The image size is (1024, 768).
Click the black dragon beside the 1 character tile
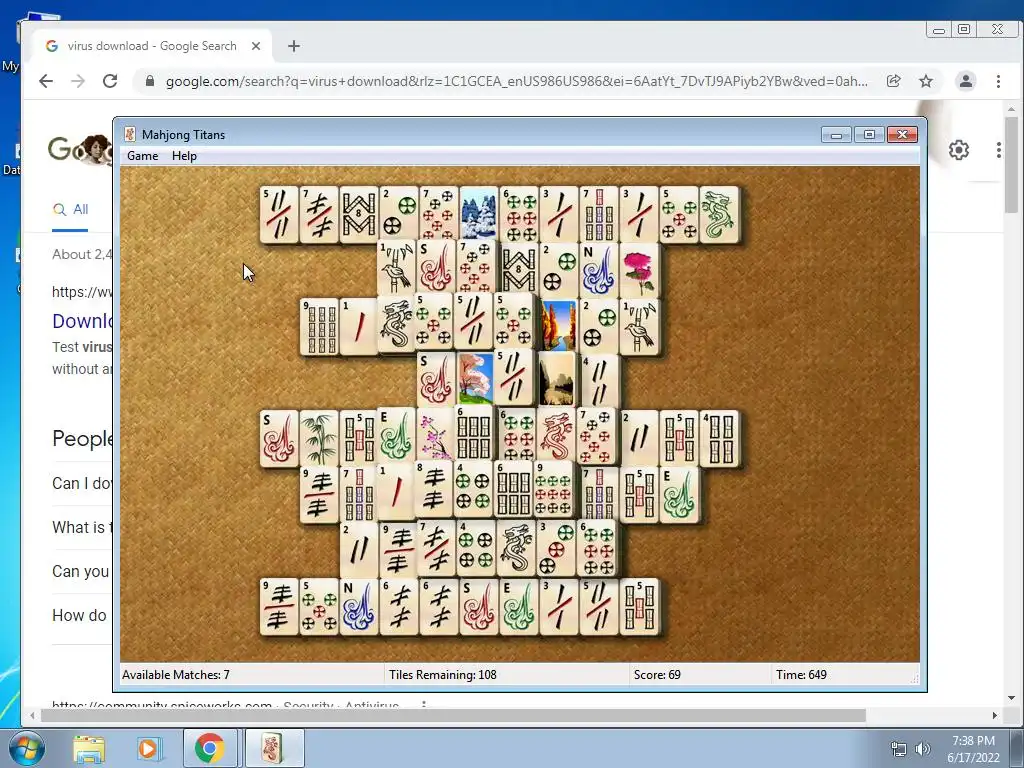(x=396, y=324)
